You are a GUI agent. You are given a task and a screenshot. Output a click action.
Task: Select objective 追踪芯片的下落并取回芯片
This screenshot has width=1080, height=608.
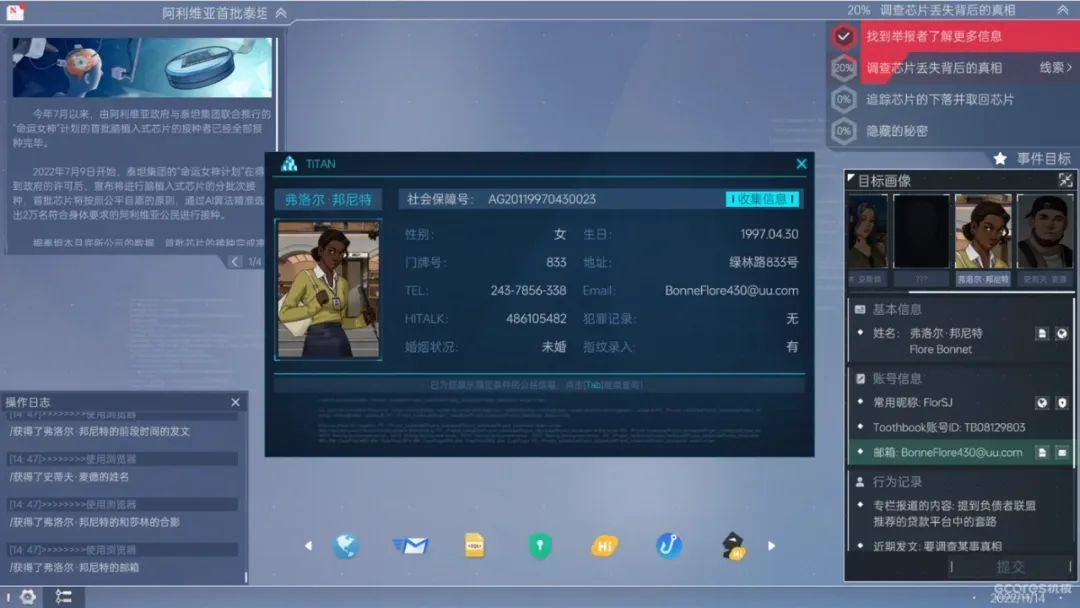tap(939, 99)
